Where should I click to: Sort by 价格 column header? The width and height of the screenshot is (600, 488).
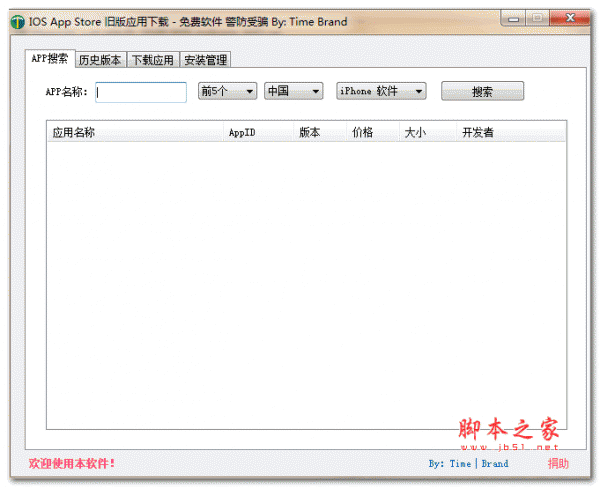click(x=373, y=132)
